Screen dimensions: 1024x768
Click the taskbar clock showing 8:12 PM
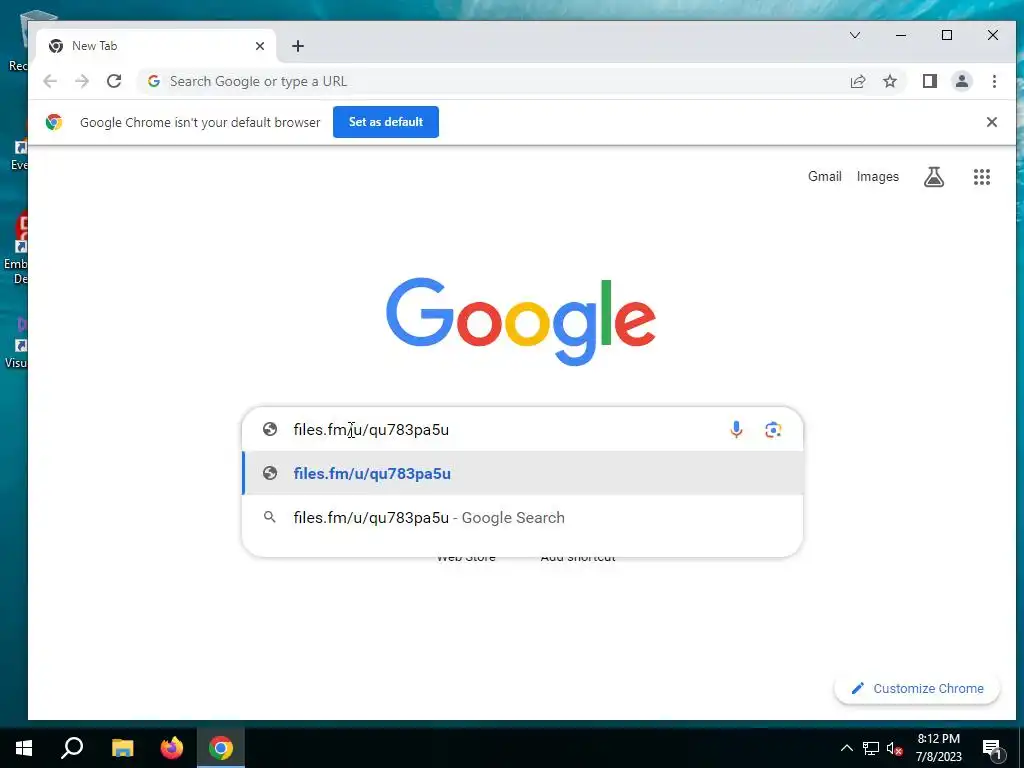point(938,748)
